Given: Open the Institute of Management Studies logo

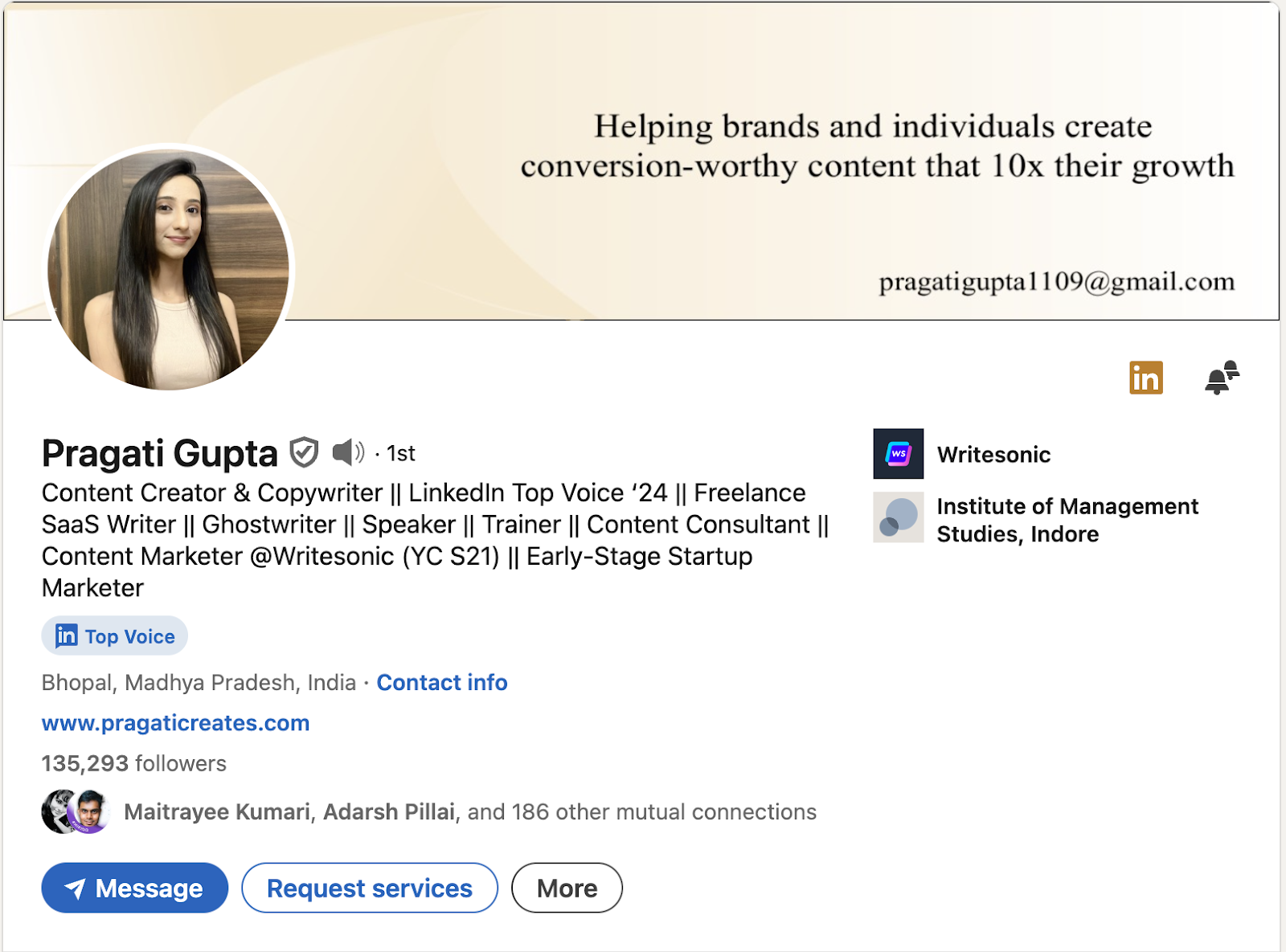Looking at the screenshot, I should pos(898,517).
